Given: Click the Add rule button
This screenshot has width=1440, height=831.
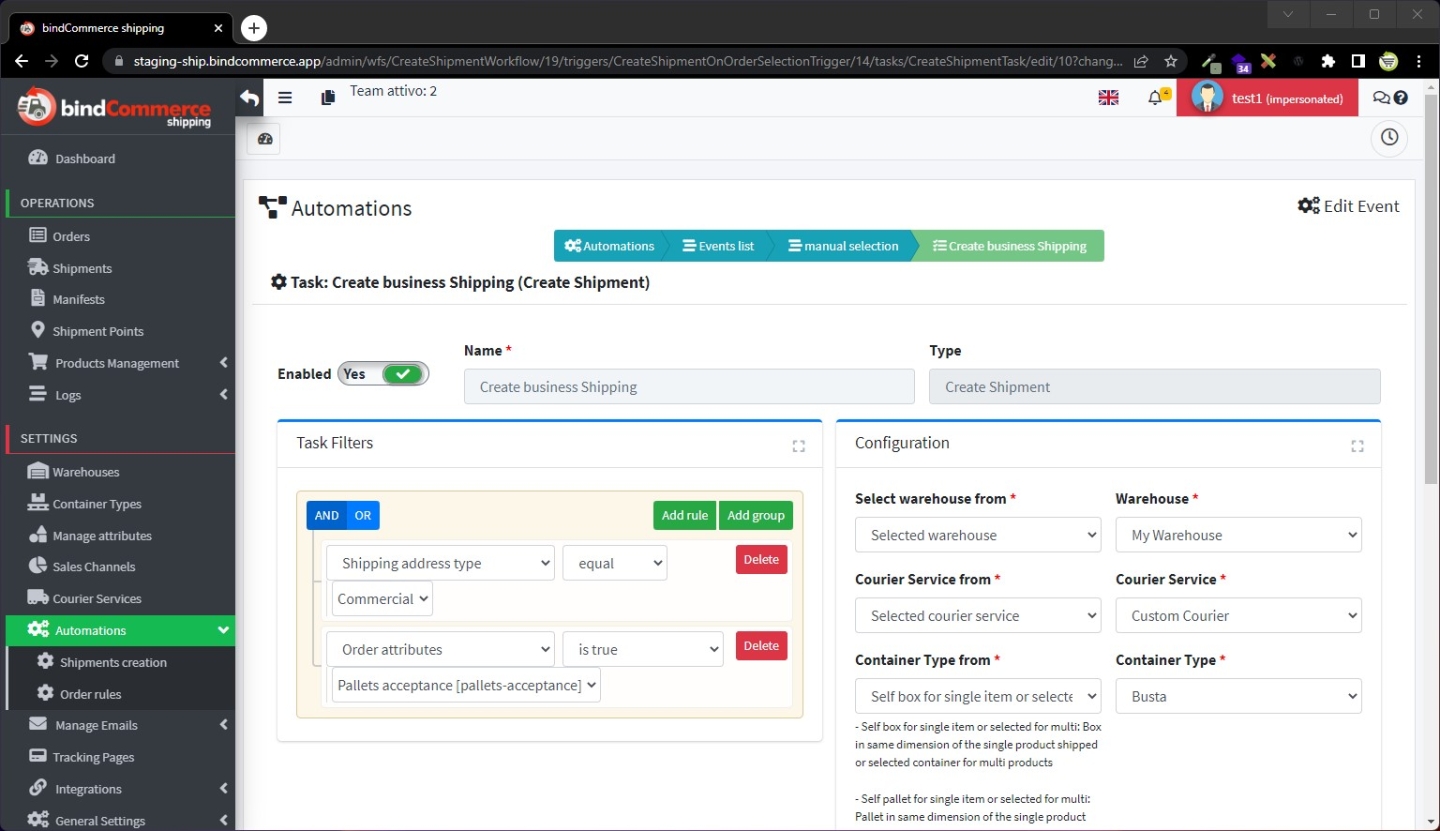Looking at the screenshot, I should tap(684, 515).
